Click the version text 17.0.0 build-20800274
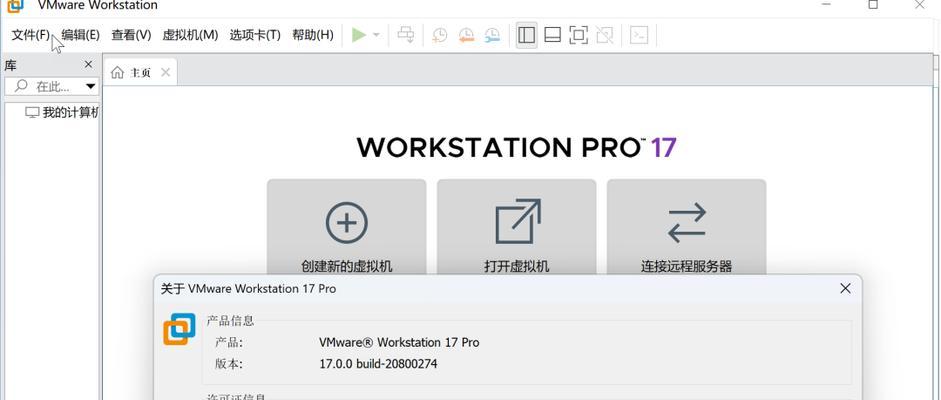The width and height of the screenshot is (941, 400). pos(379,364)
